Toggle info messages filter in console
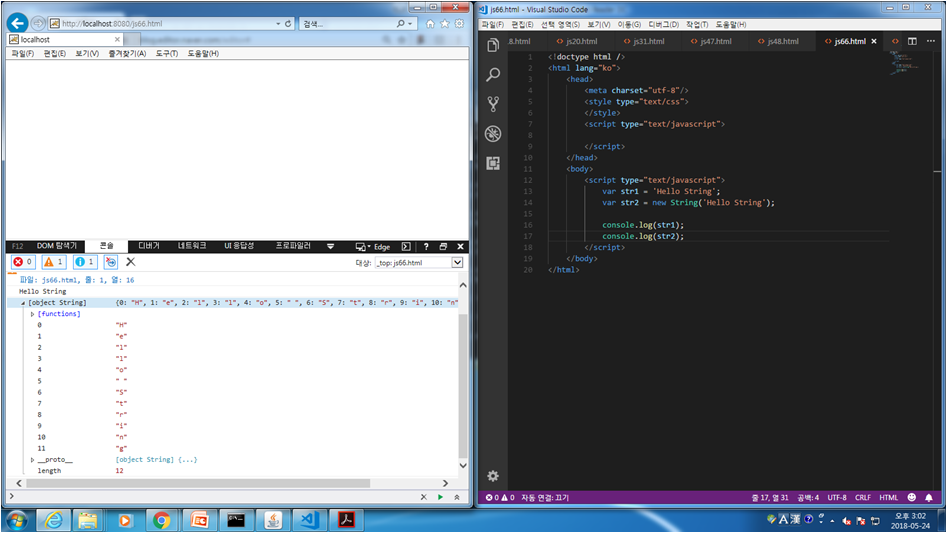The height and width of the screenshot is (533, 947). coord(85,262)
